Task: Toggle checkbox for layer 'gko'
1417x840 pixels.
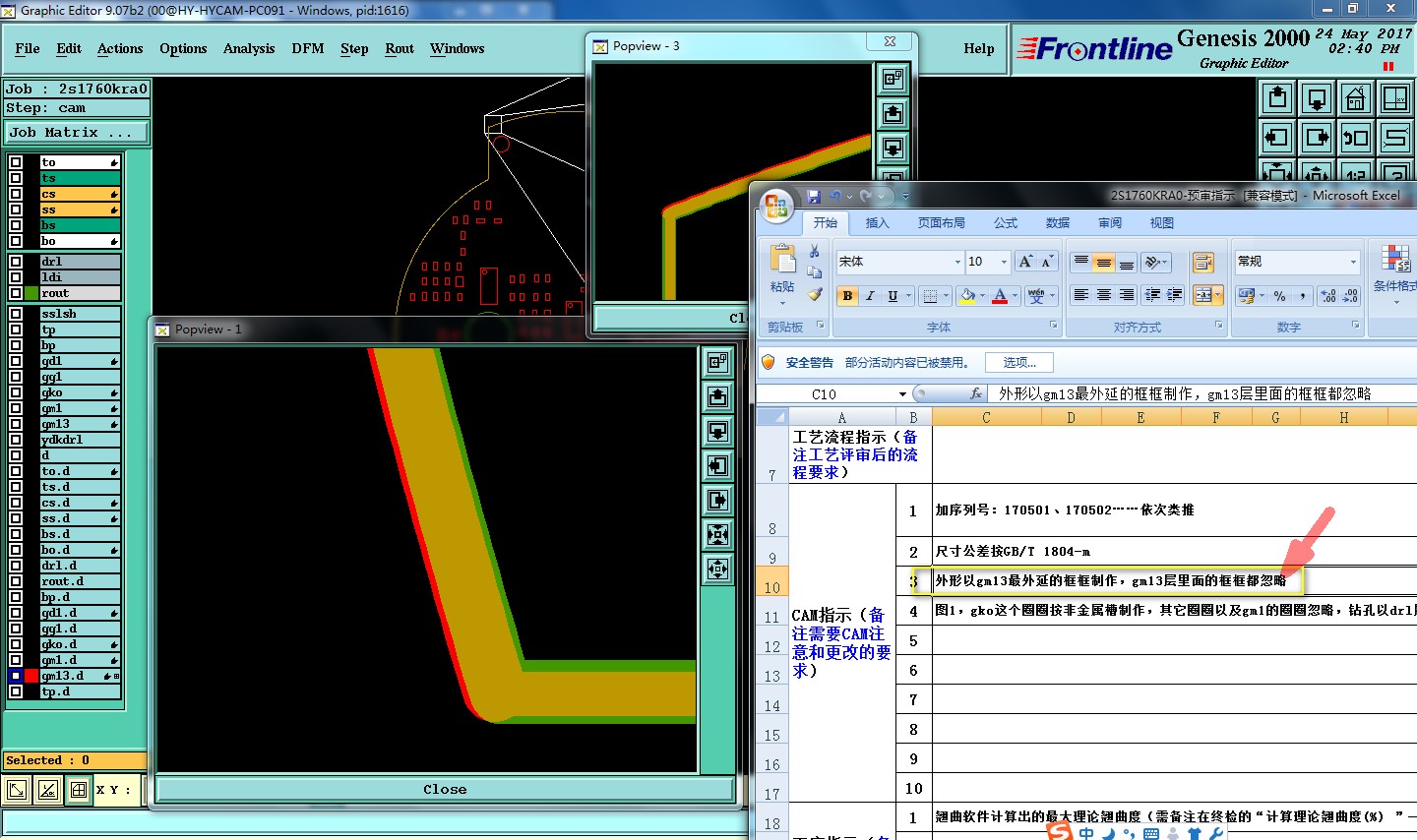Action: 16,392
